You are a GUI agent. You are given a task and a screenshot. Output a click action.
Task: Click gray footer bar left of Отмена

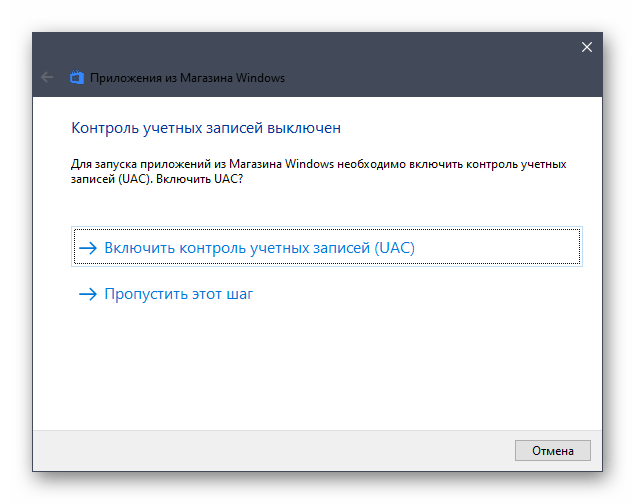tap(270, 449)
